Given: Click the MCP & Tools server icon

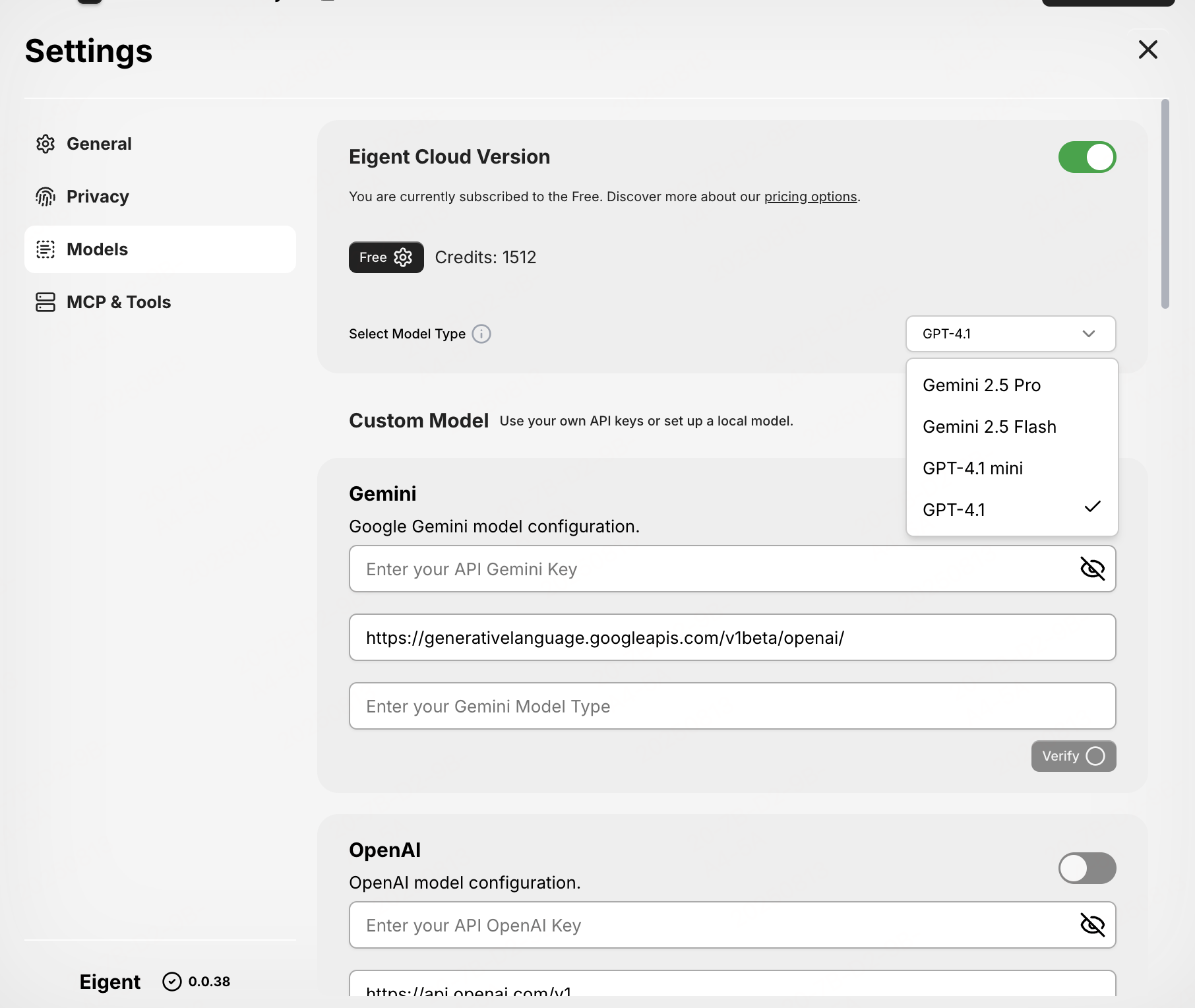Looking at the screenshot, I should tap(46, 302).
